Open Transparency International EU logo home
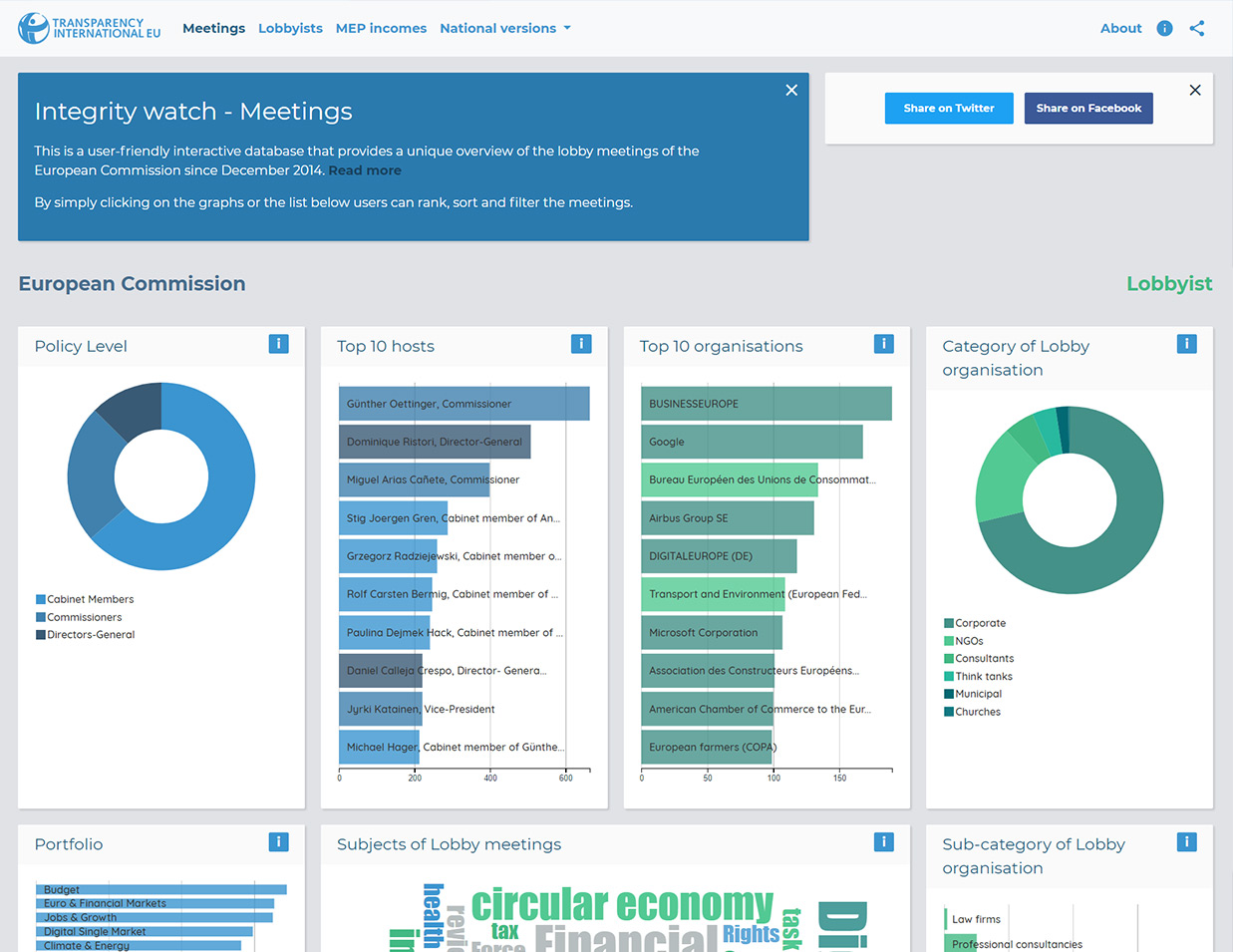Image resolution: width=1233 pixels, height=952 pixels. tap(90, 28)
